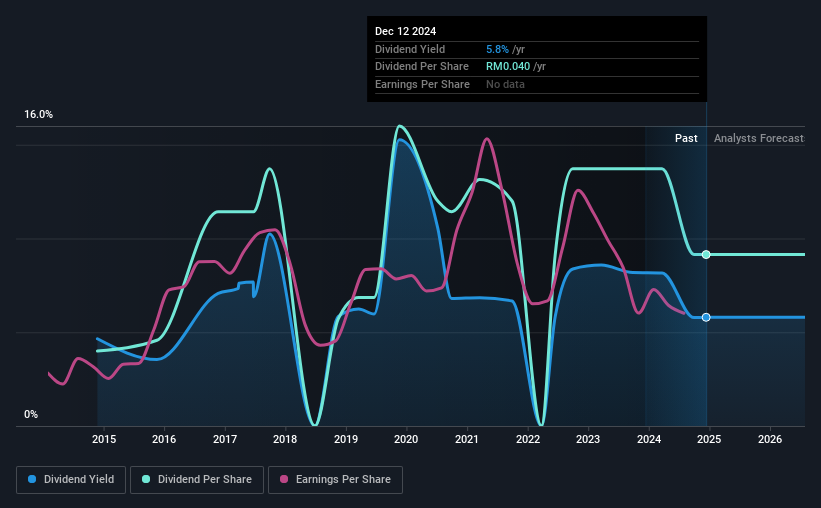Click the 2015 x-axis year label
Screen dimensions: 821x508
coord(104,439)
